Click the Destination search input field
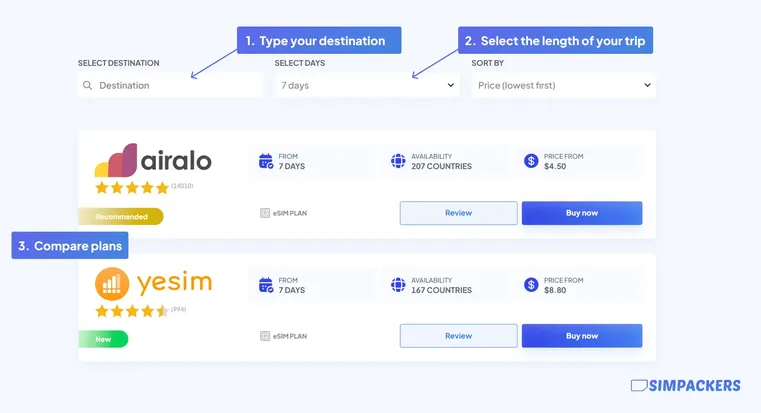Viewport: 761px width, 413px height. coord(170,85)
